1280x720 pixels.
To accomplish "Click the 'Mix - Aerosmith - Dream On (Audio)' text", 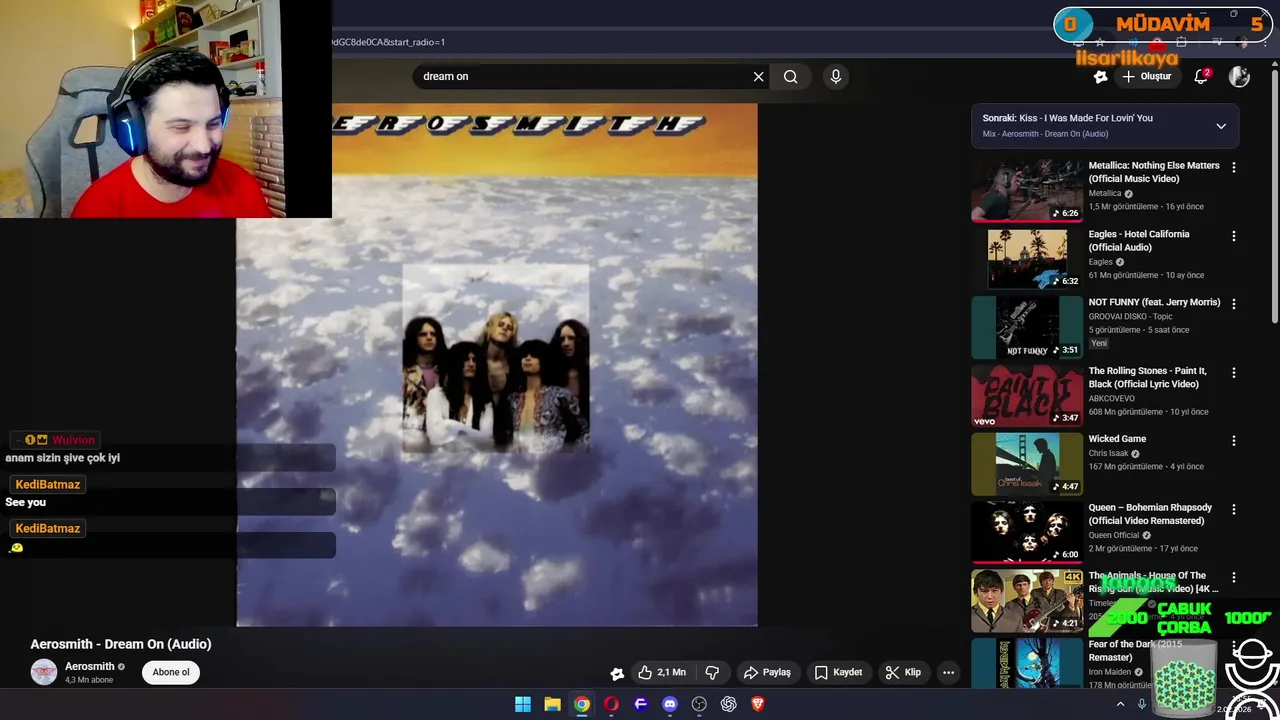I will [1045, 134].
